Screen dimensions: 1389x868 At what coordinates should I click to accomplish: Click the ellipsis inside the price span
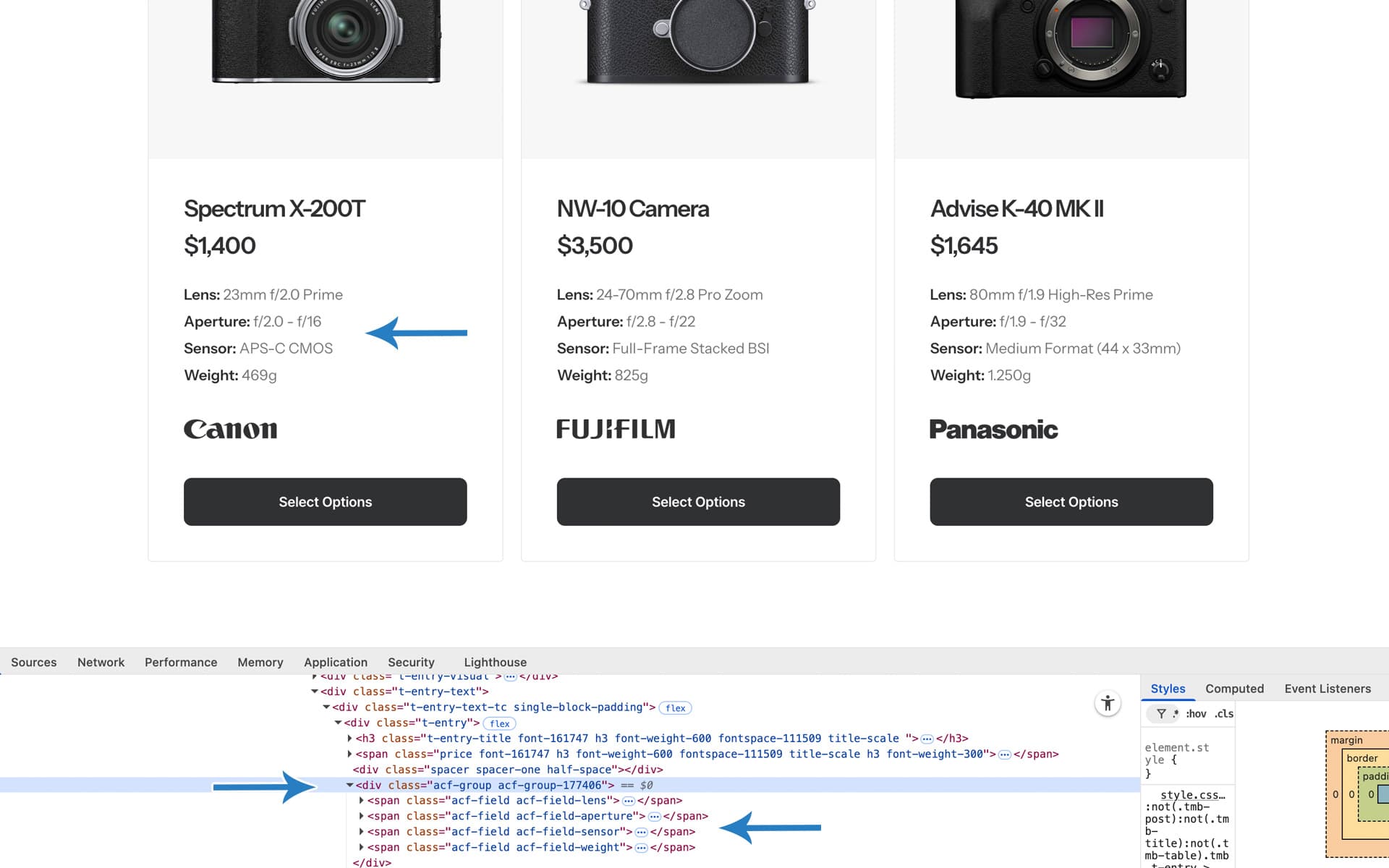(1004, 754)
